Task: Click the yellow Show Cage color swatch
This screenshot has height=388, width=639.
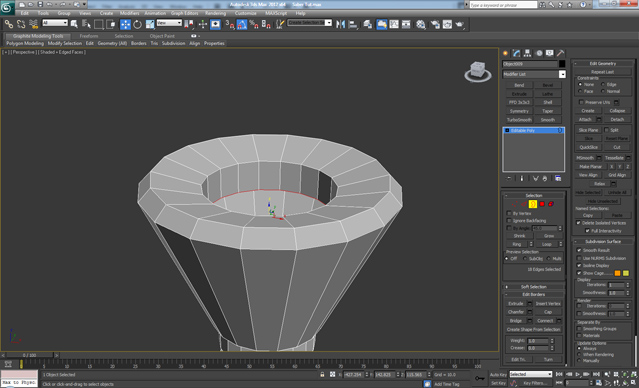Action: coord(626,273)
